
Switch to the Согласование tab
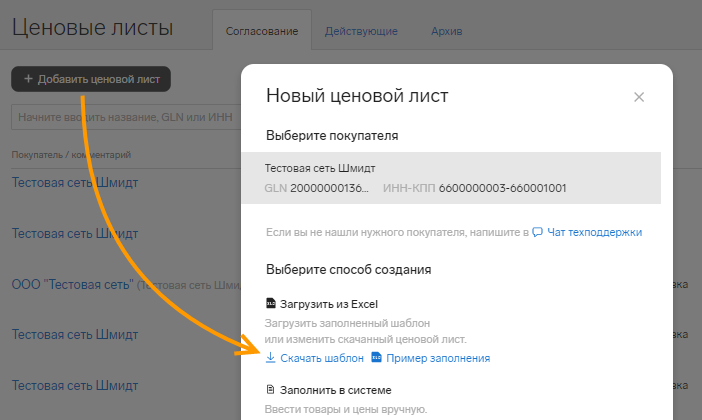pyautogui.click(x=262, y=31)
